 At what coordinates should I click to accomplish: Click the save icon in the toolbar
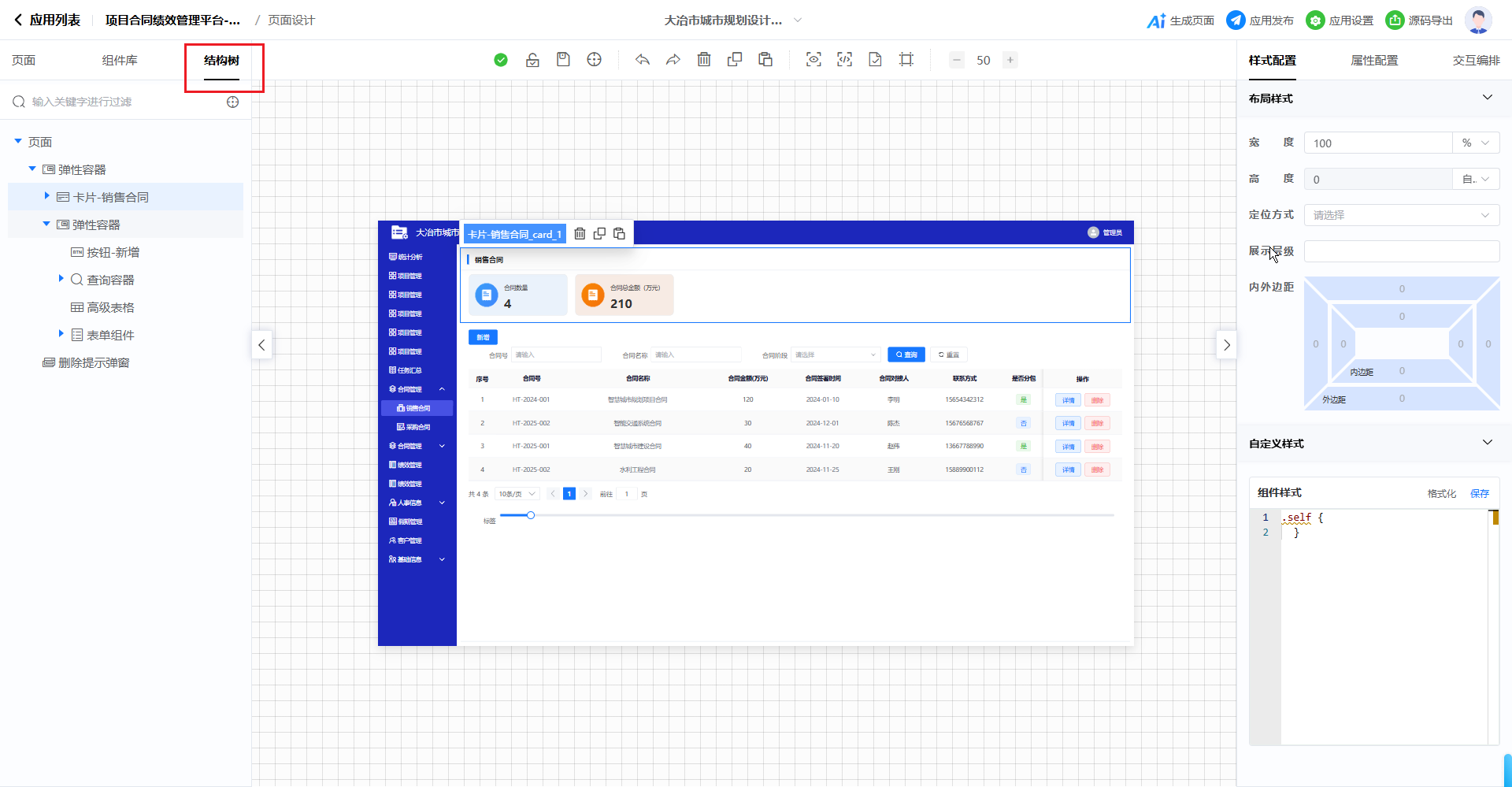coord(563,60)
